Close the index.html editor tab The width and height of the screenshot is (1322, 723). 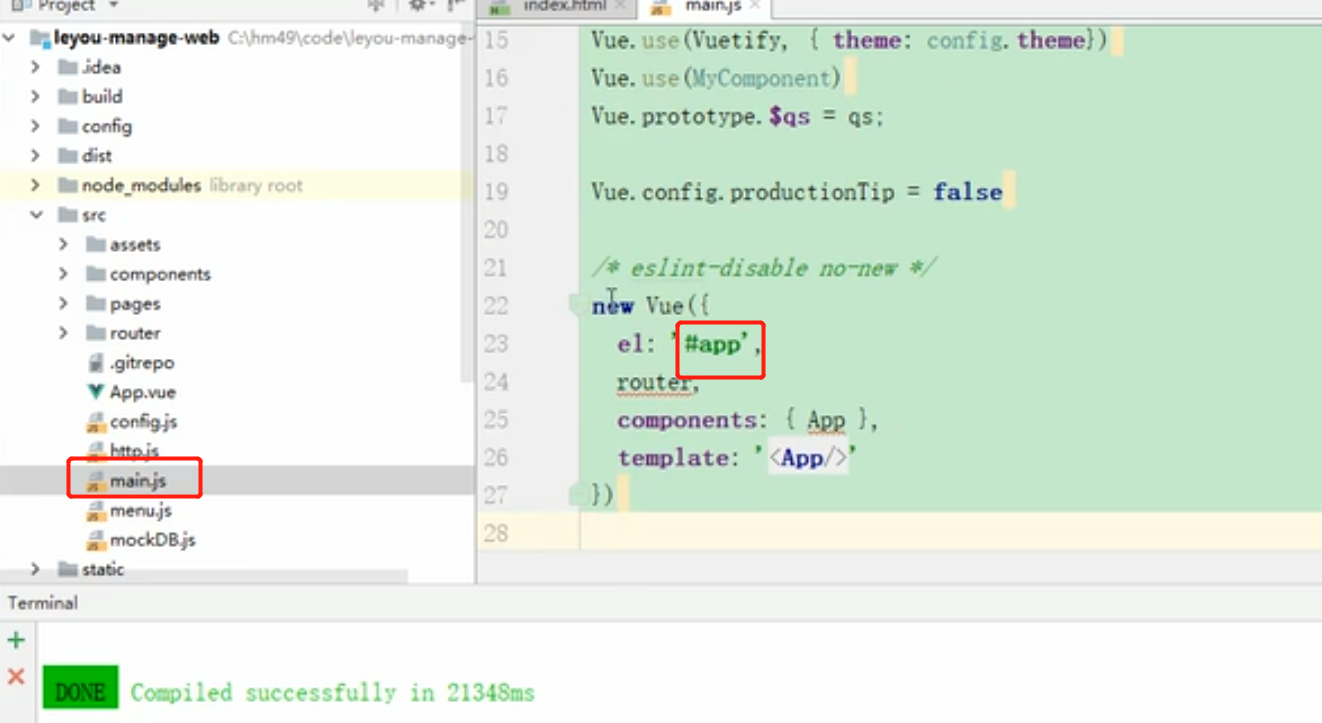click(621, 6)
